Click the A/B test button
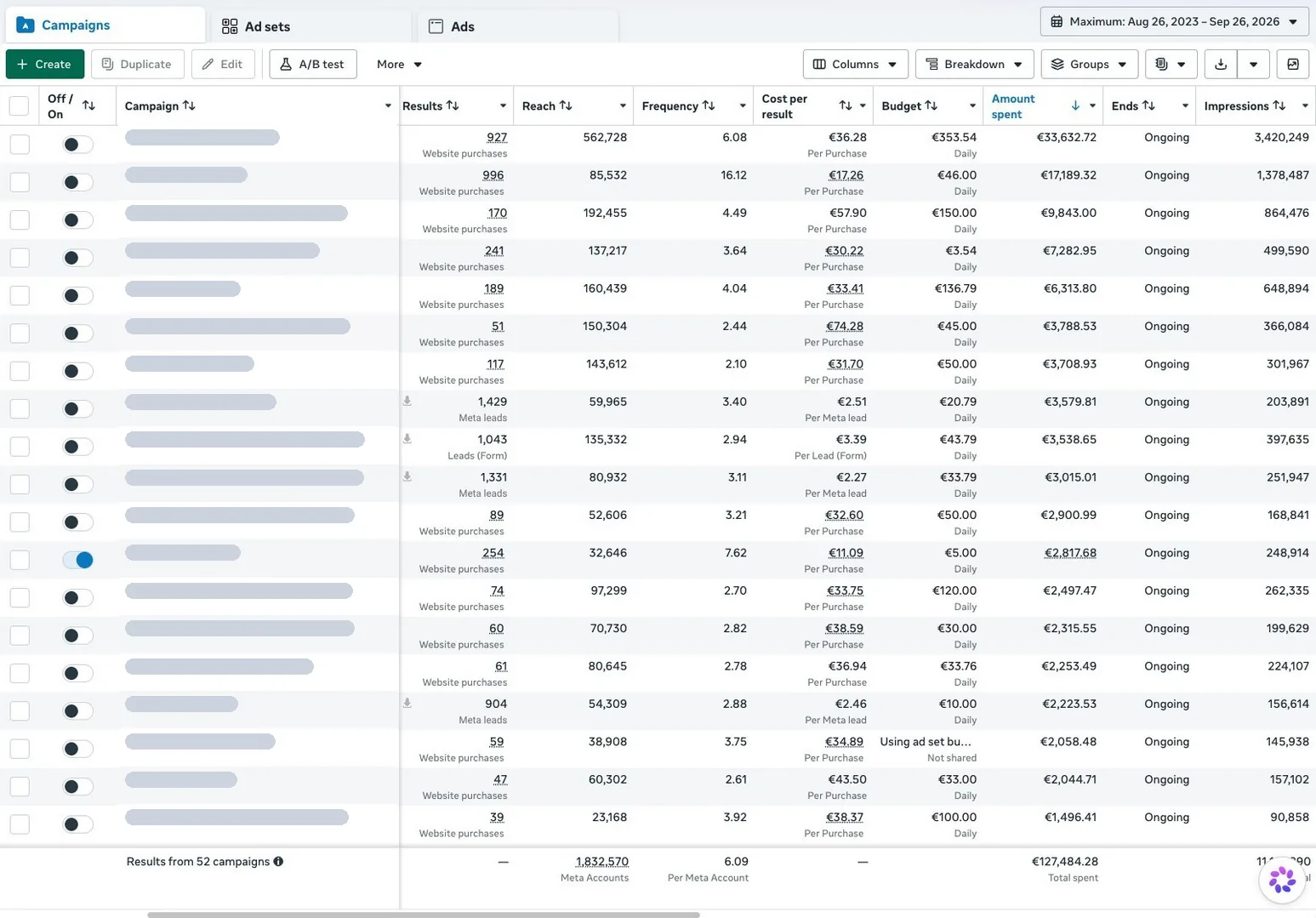 [x=313, y=64]
